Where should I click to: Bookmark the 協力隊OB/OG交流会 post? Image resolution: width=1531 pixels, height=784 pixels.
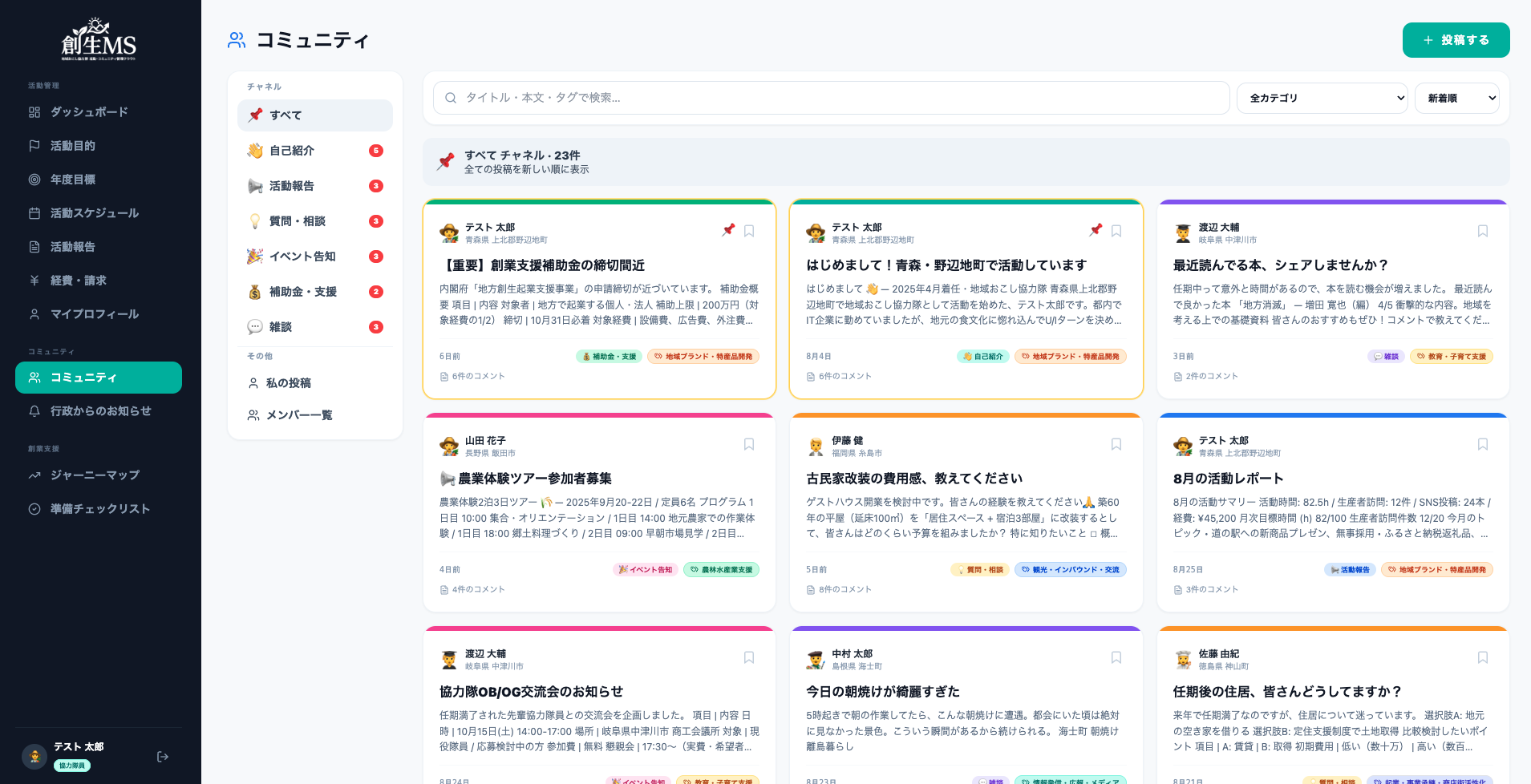tap(749, 657)
